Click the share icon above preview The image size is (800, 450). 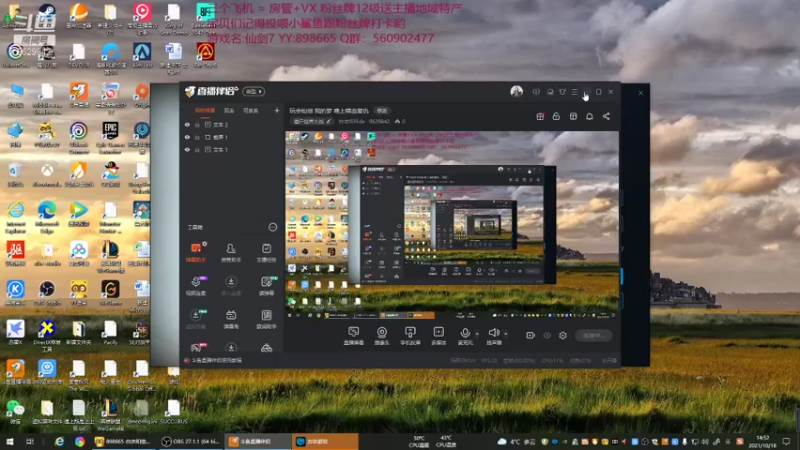pyautogui.click(x=606, y=116)
